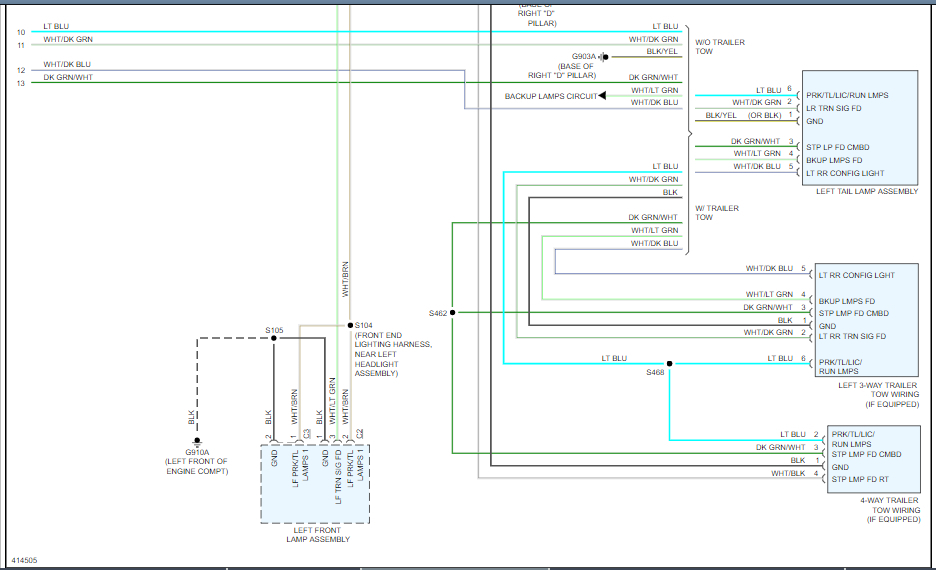Click the G910A ground point symbol

coord(197,440)
